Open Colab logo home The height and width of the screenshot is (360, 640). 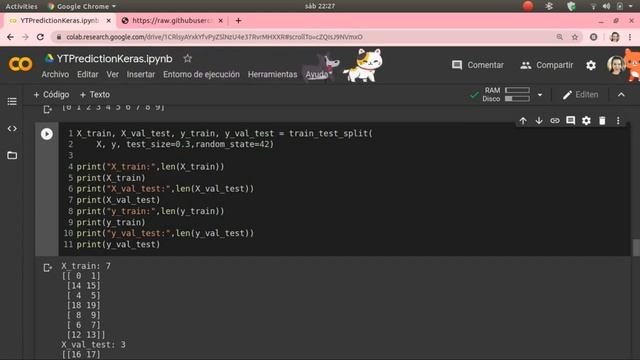(20, 64)
